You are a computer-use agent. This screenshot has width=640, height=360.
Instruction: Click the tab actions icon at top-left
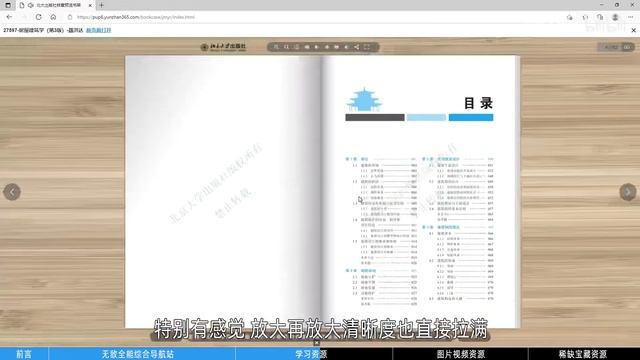click(8, 5)
